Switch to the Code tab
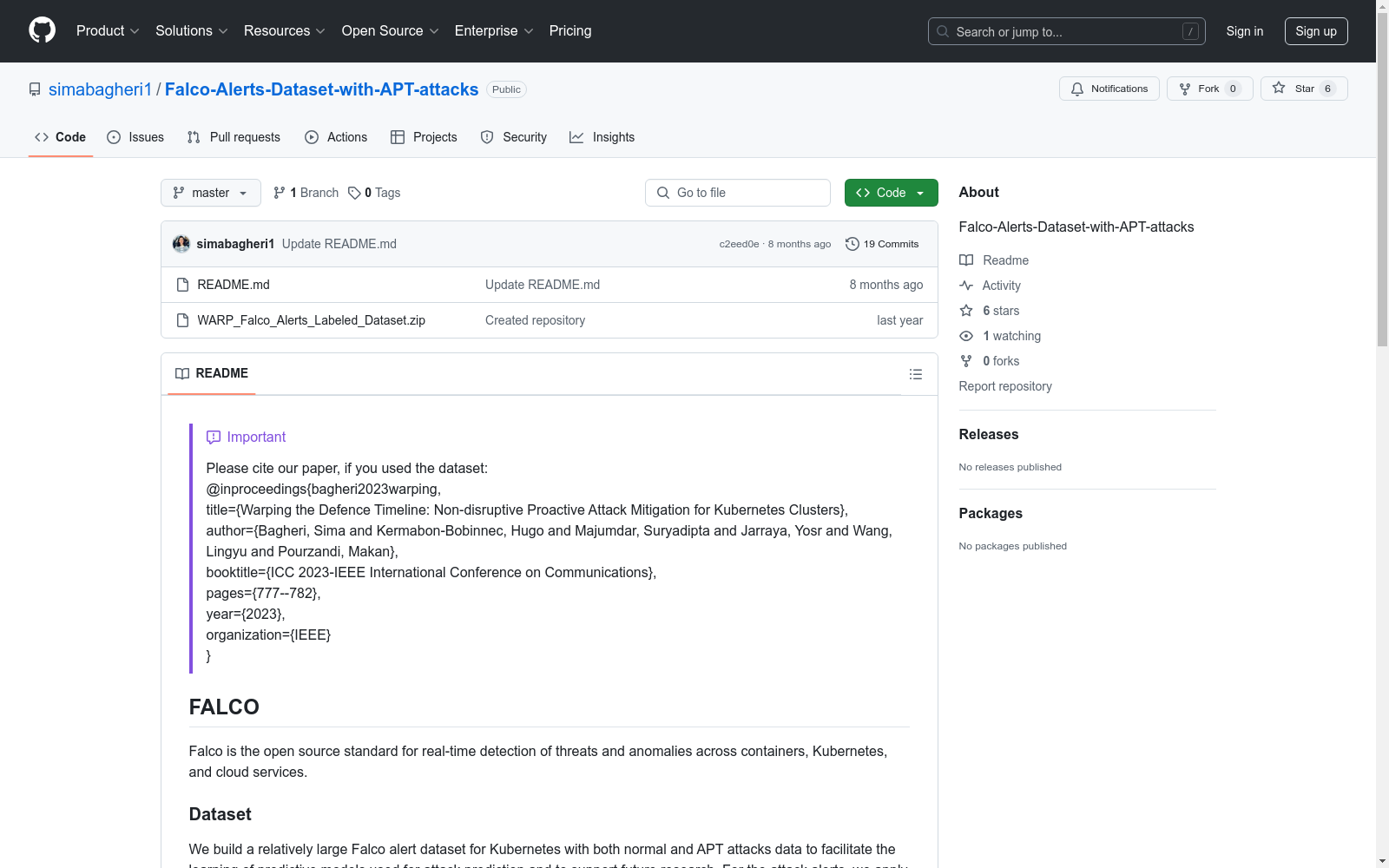This screenshot has width=1389, height=868. tap(61, 137)
